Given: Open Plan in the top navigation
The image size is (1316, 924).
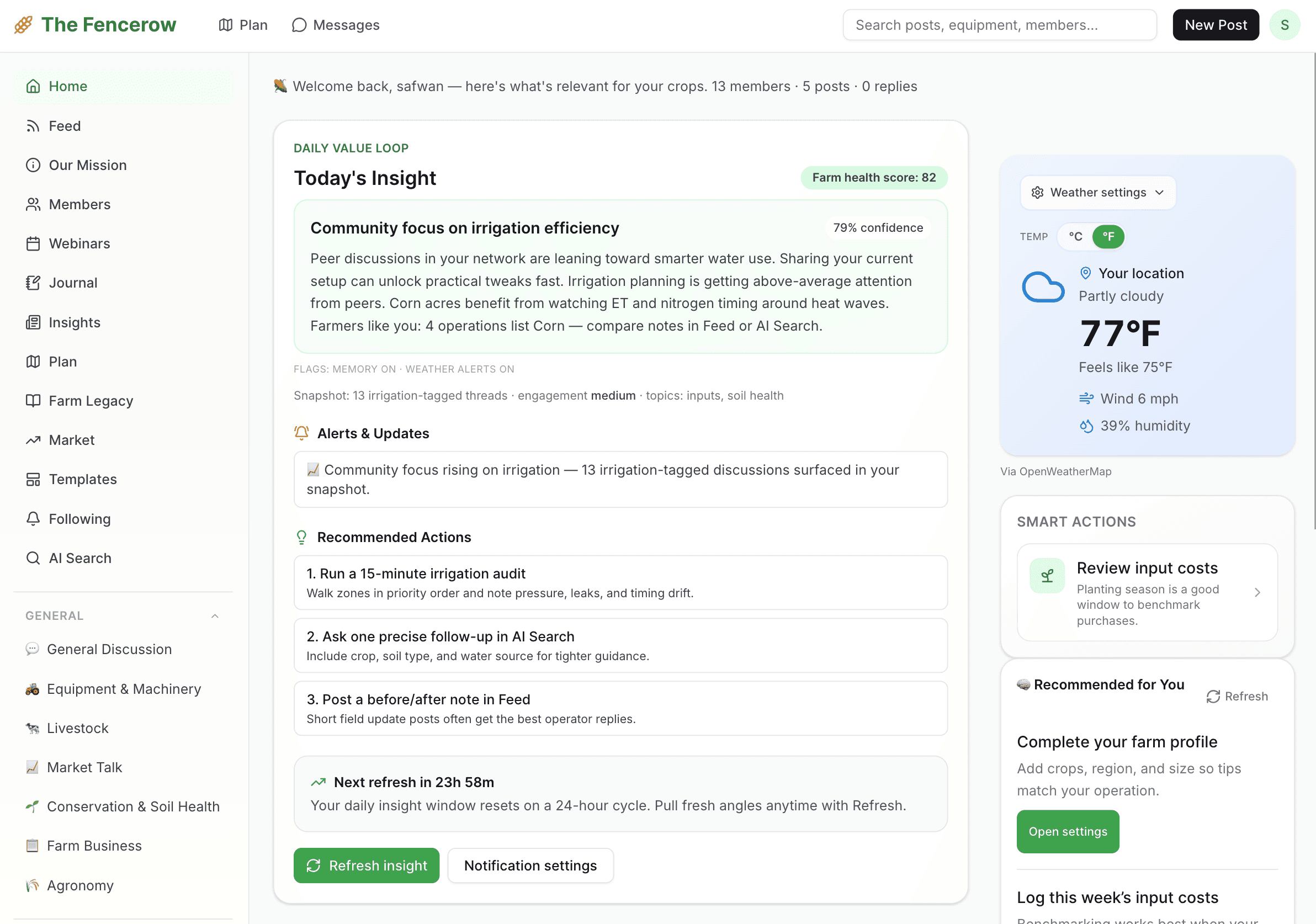Looking at the screenshot, I should (243, 25).
